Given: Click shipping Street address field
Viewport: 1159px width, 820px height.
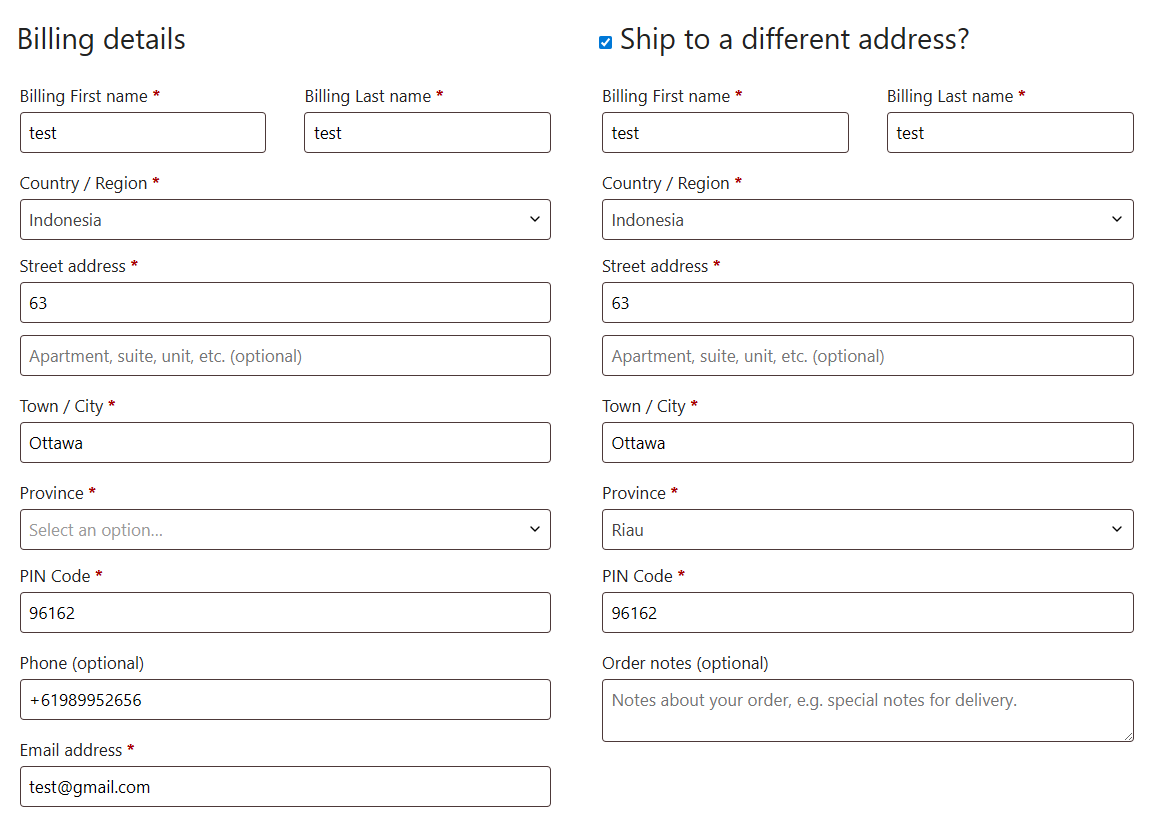Looking at the screenshot, I should pos(867,303).
